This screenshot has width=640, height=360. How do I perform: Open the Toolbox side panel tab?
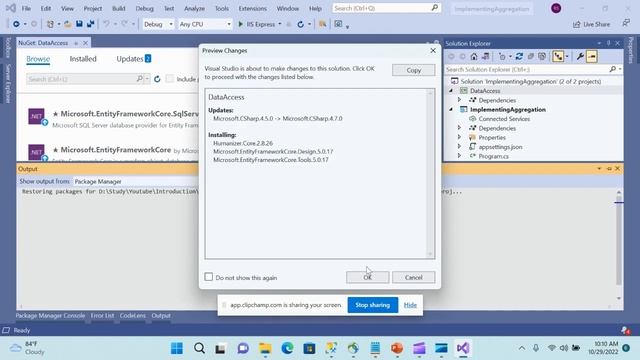[8, 48]
